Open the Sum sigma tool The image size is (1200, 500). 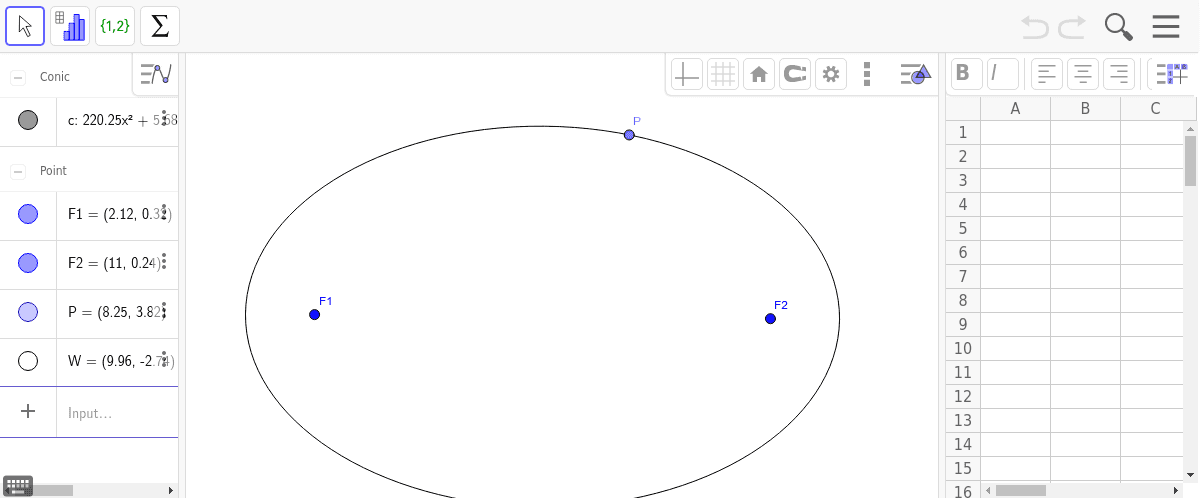pyautogui.click(x=160, y=26)
